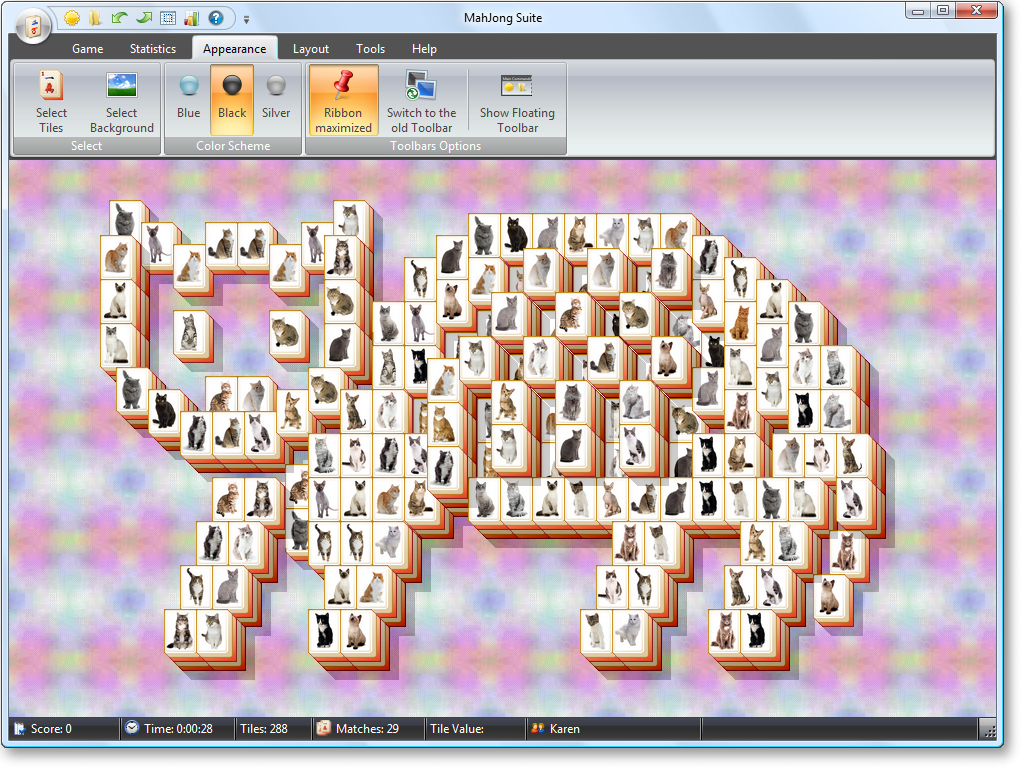Start a new game with the sun icon
Image resolution: width=1024 pixels, height=768 pixels.
pos(72,18)
